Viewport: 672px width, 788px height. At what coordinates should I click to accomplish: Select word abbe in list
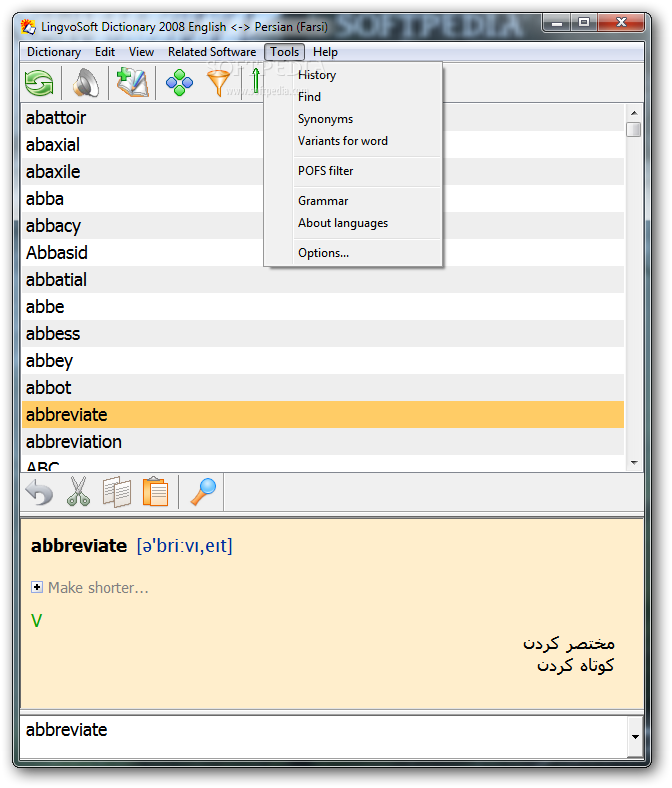tap(323, 307)
